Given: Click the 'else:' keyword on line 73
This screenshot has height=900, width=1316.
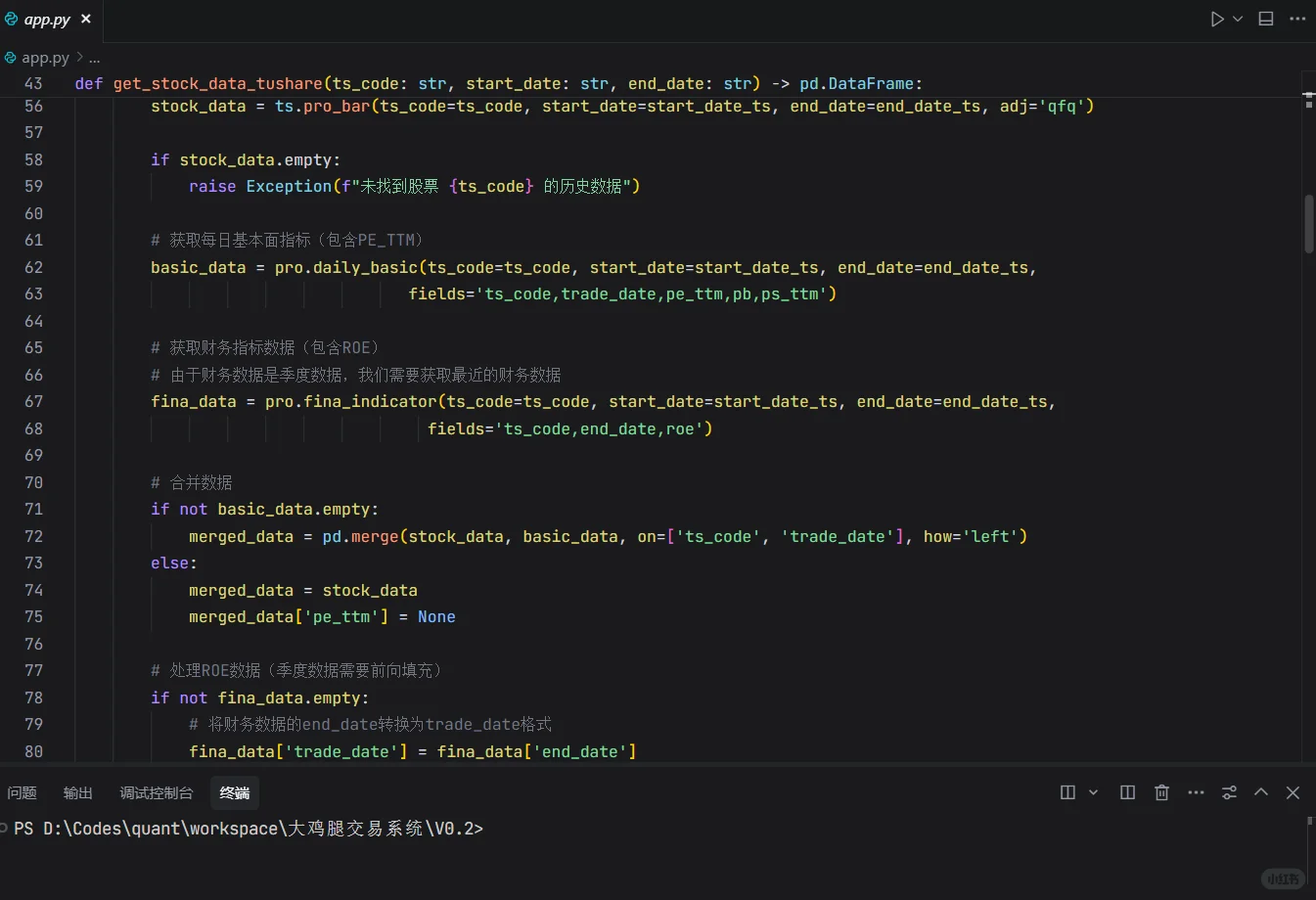Looking at the screenshot, I should click(174, 562).
